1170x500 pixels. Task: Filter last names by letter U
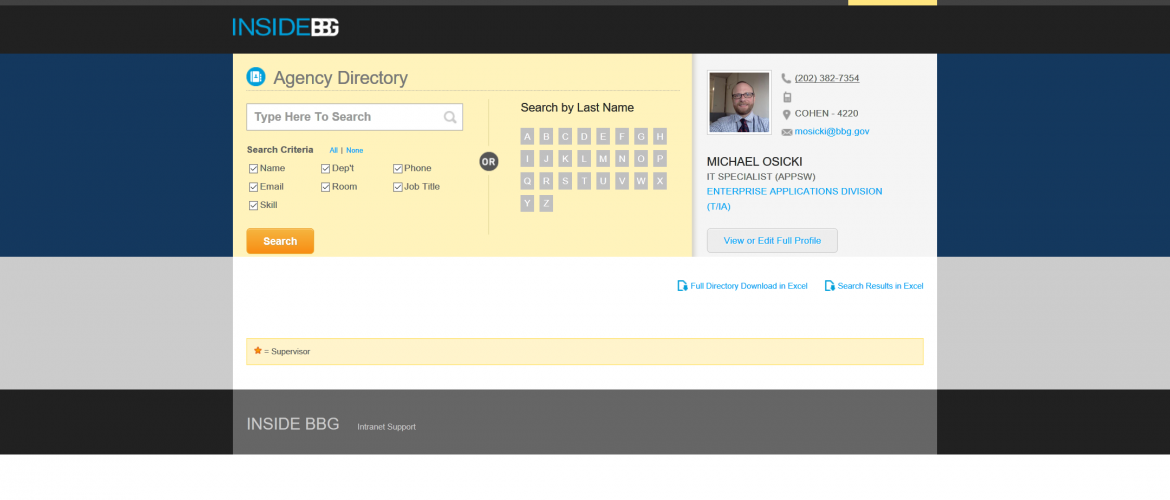tap(603, 181)
